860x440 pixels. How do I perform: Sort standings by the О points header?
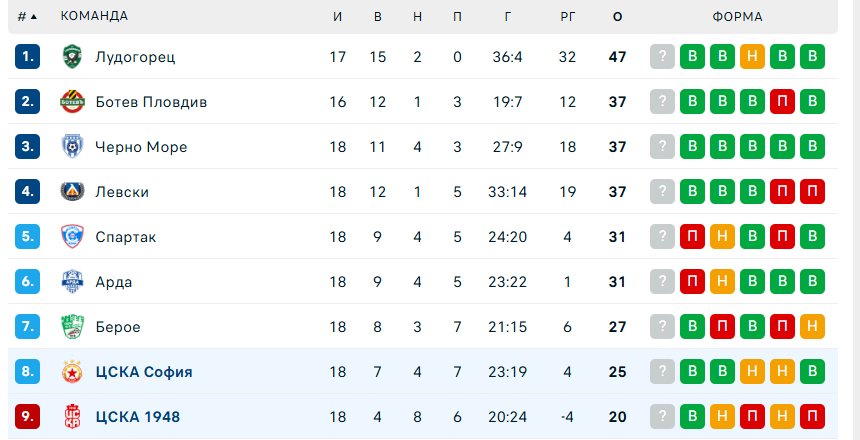pos(617,17)
